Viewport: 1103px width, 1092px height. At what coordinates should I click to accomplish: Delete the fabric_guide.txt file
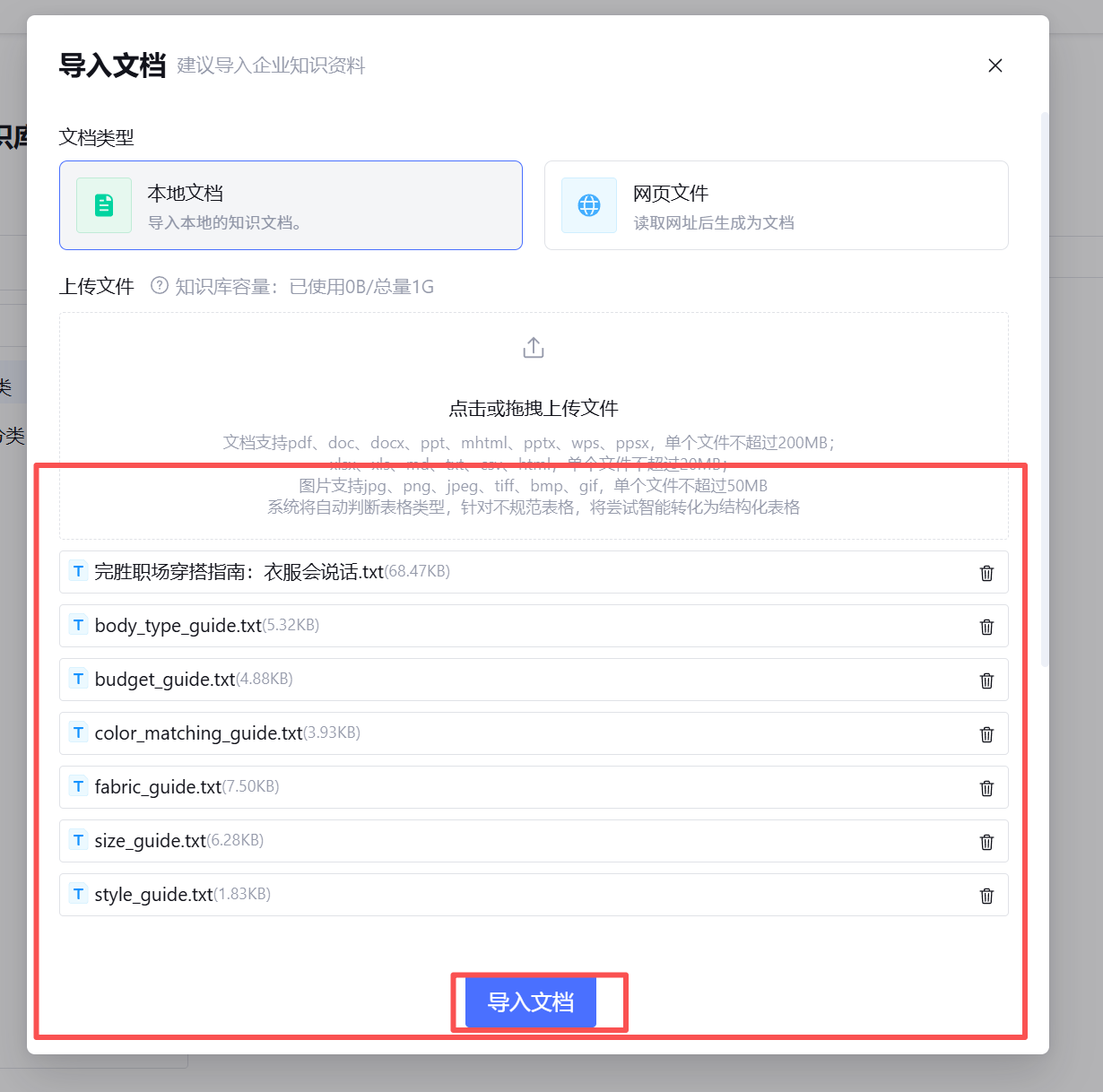pyautogui.click(x=986, y=788)
